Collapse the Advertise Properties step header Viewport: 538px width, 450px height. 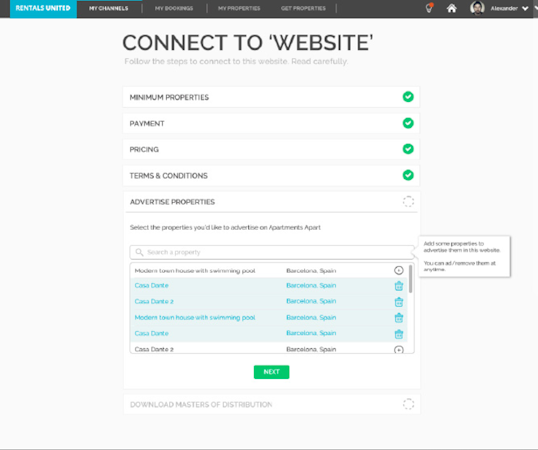[x=271, y=202]
